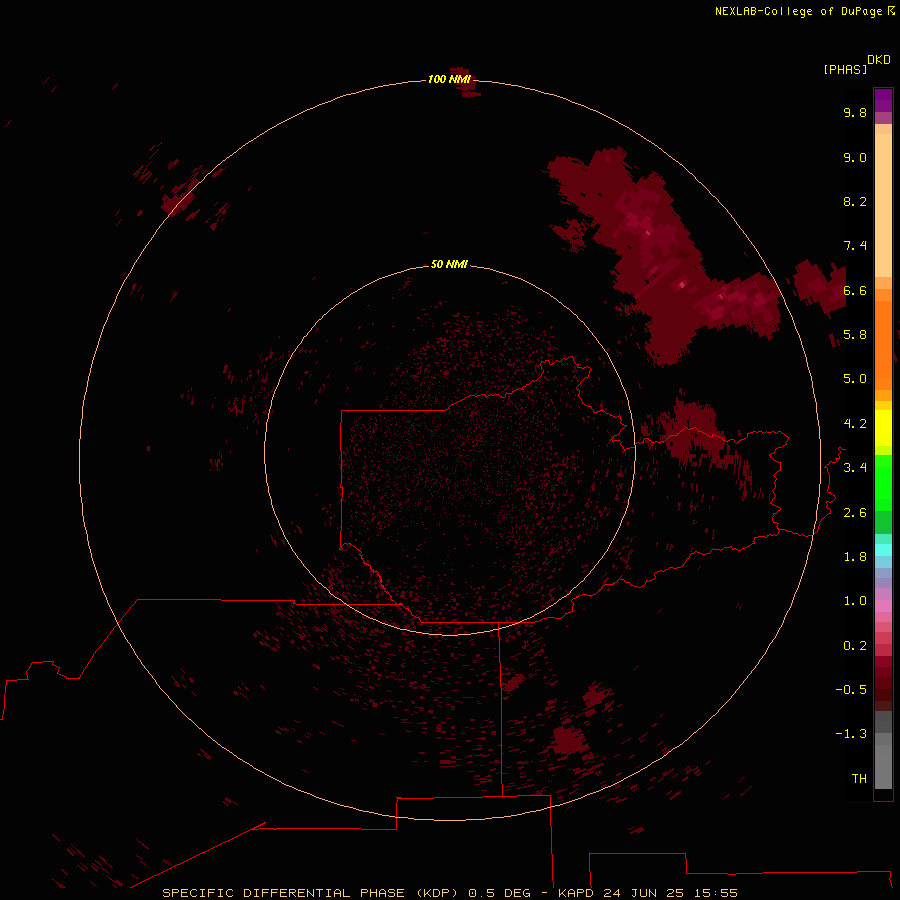The image size is (900, 900).
Task: Click the 9.0 value on the color scale
Action: coord(855,157)
